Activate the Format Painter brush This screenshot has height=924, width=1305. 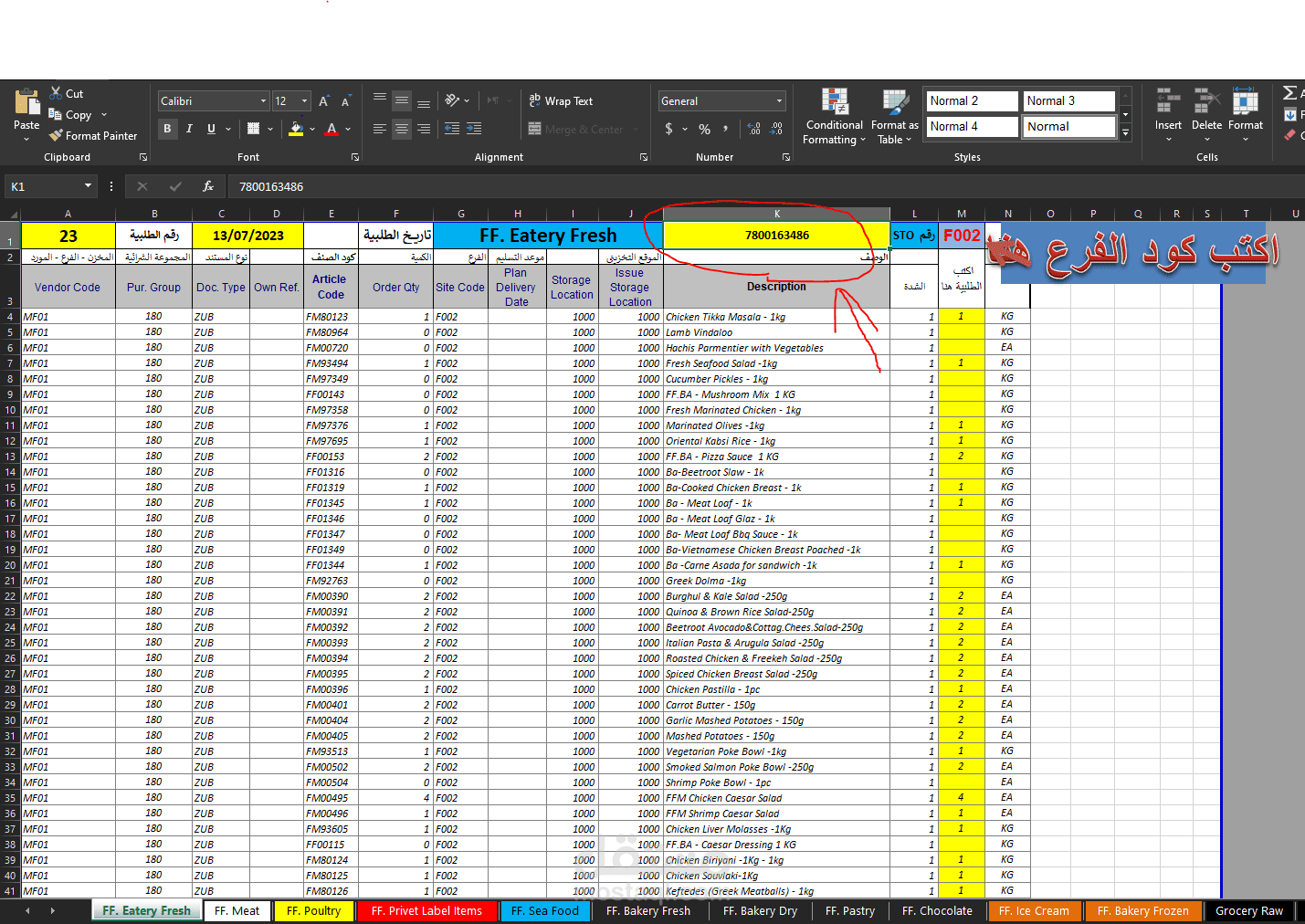click(x=93, y=136)
